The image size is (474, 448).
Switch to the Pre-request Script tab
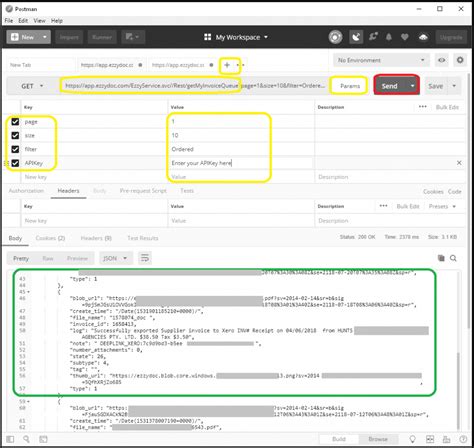143,191
